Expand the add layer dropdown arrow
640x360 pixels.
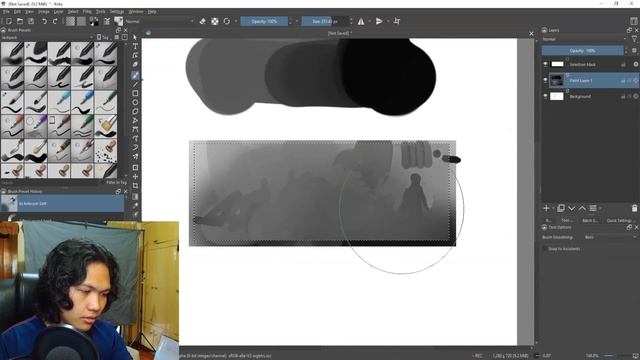[553, 209]
